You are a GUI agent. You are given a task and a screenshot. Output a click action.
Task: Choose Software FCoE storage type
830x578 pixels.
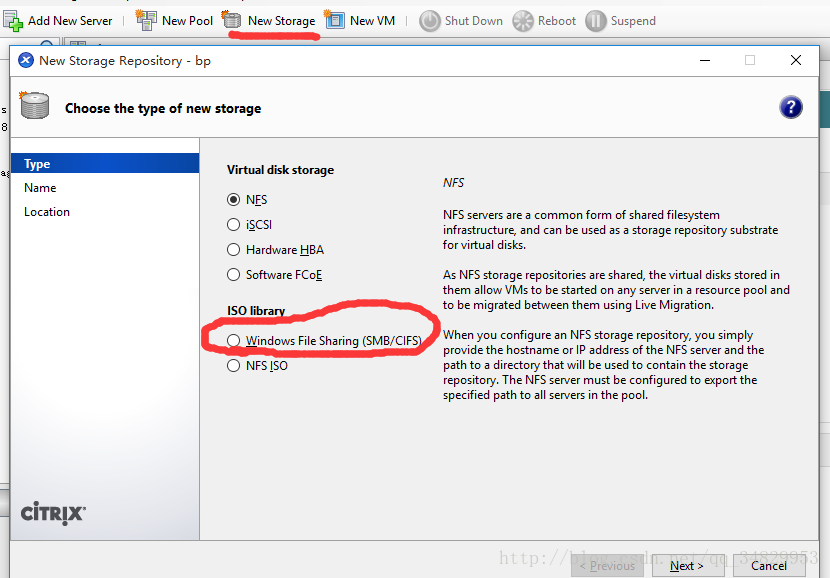(234, 275)
